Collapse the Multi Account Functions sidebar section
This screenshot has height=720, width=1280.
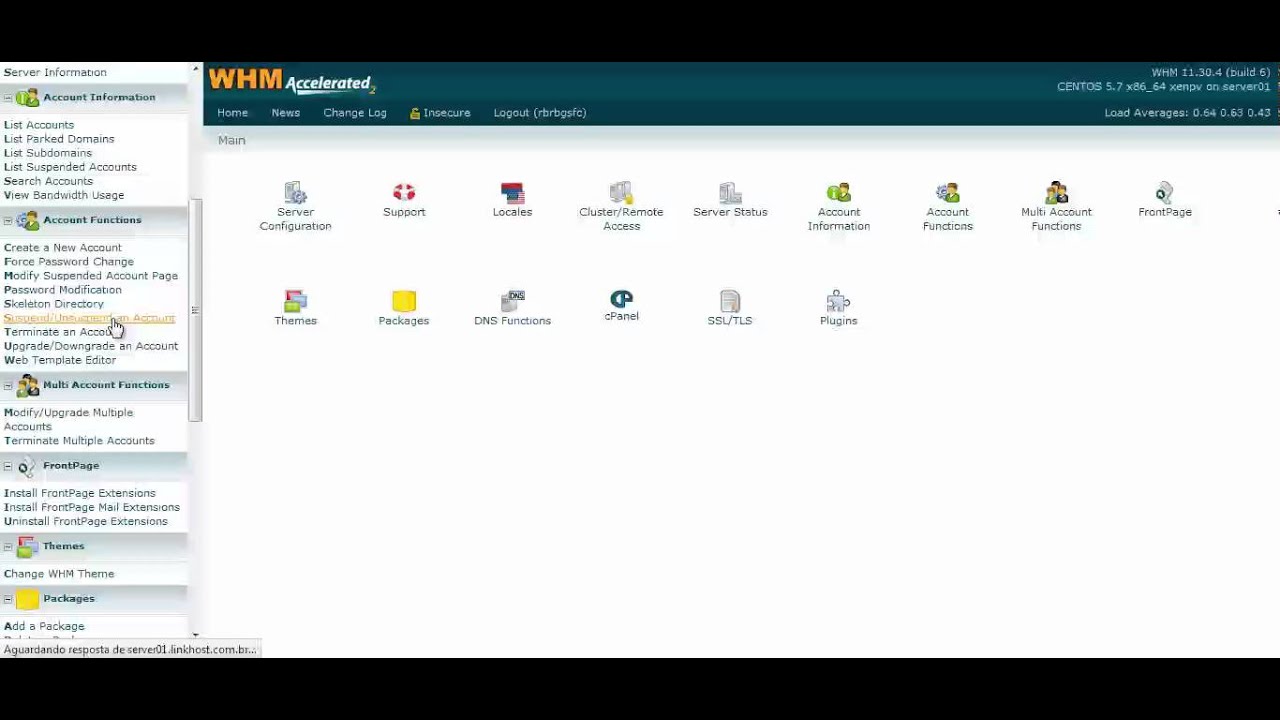tap(8, 386)
